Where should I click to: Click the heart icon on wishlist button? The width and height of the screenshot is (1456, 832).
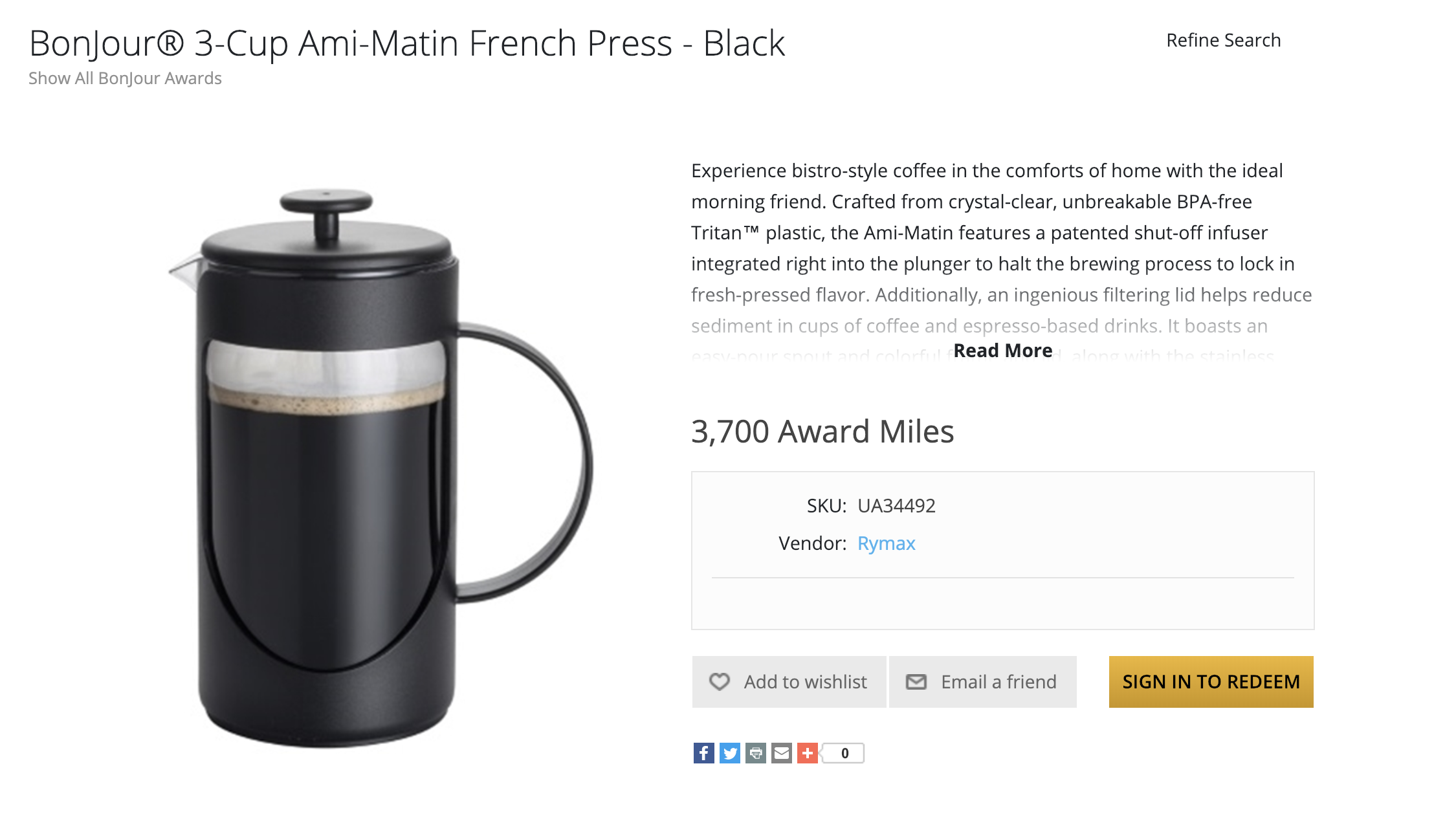coord(719,681)
